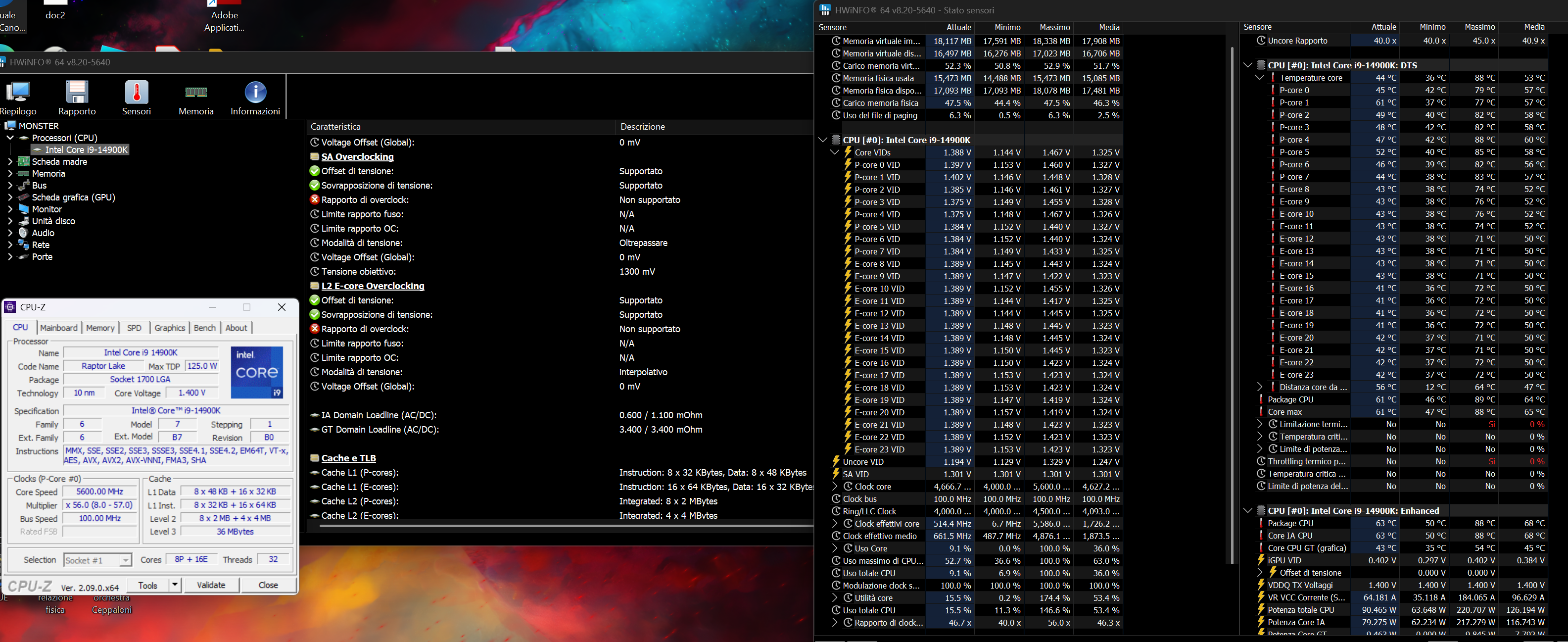Expand the Scheda grafica (GPU) node
This screenshot has height=642, width=1568.
10,198
